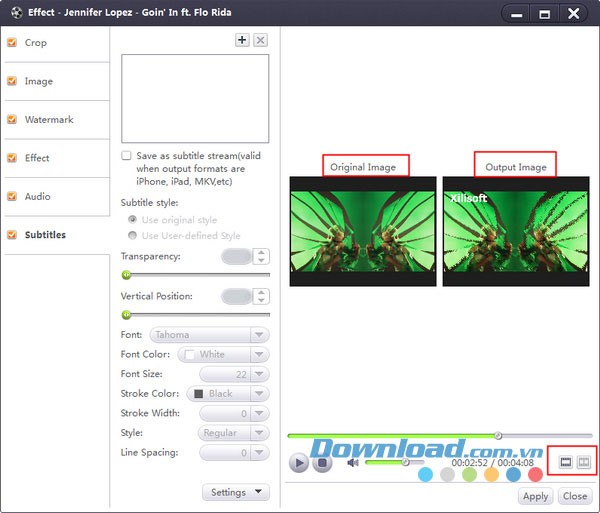Screen dimensions: 600x513
Task: Click the app logo in title bar
Action: pyautogui.click(x=16, y=13)
